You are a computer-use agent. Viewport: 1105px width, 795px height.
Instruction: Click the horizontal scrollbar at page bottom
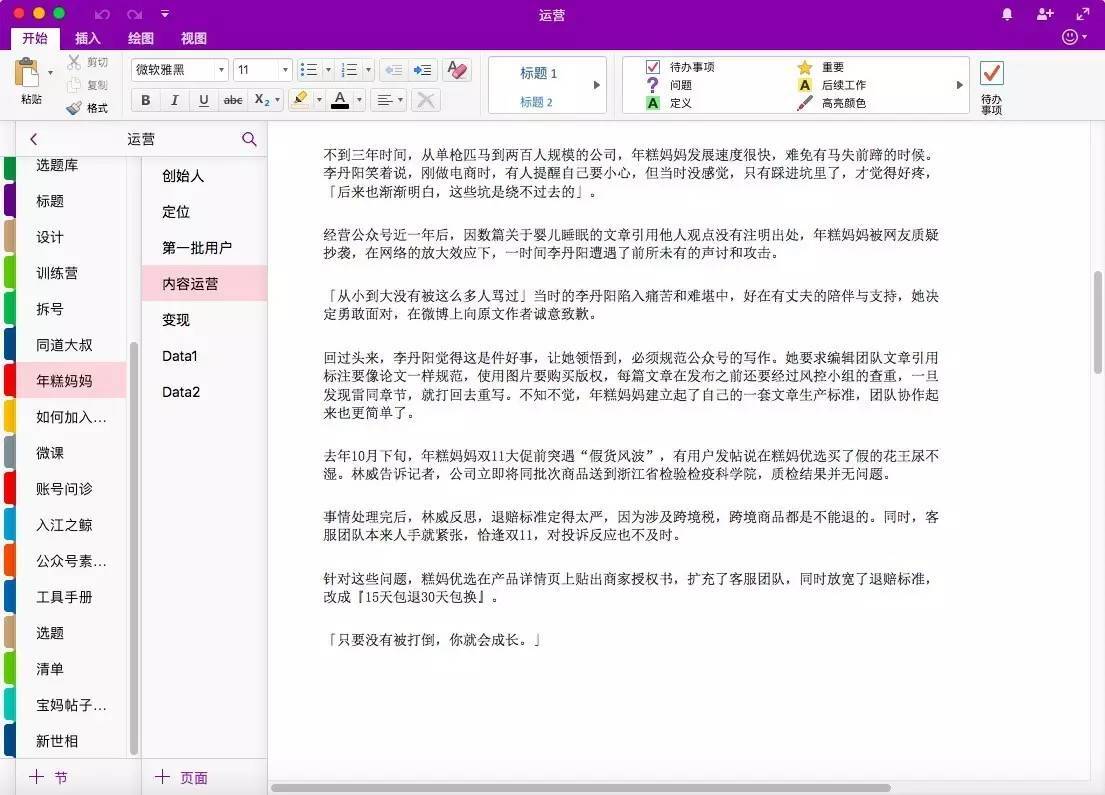pyautogui.click(x=581, y=788)
